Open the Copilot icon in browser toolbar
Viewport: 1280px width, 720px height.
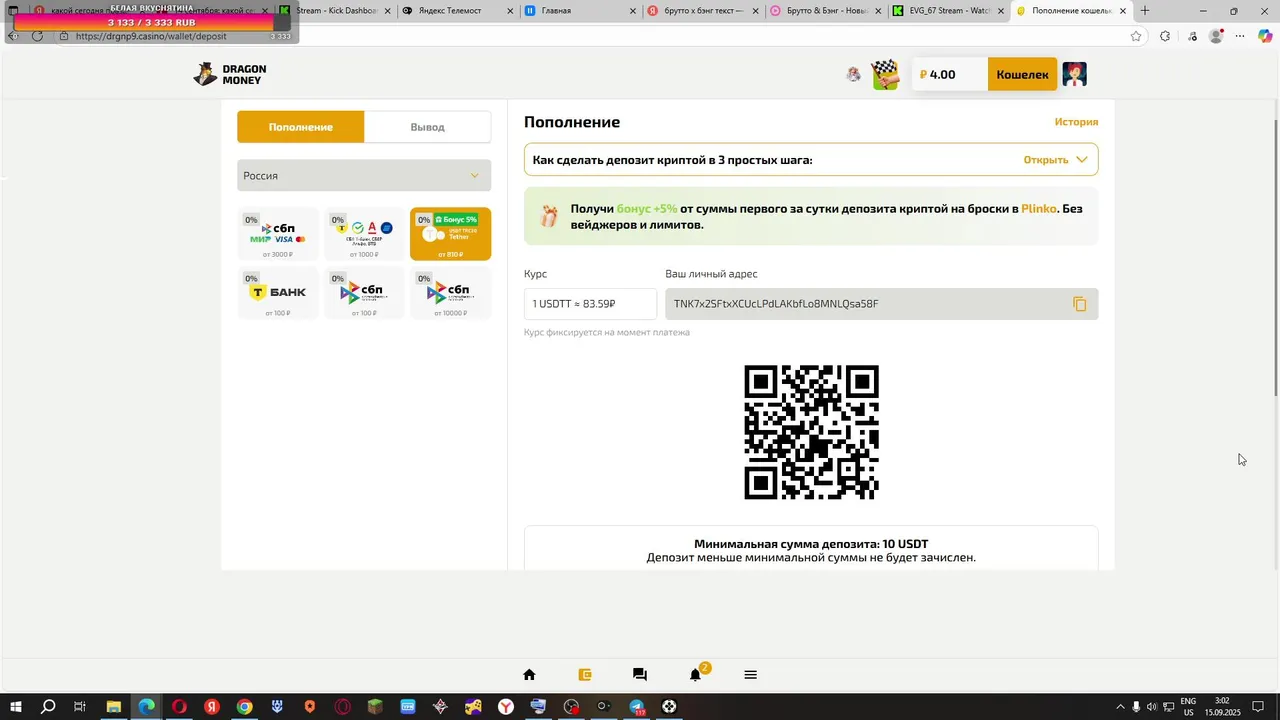coord(1265,36)
